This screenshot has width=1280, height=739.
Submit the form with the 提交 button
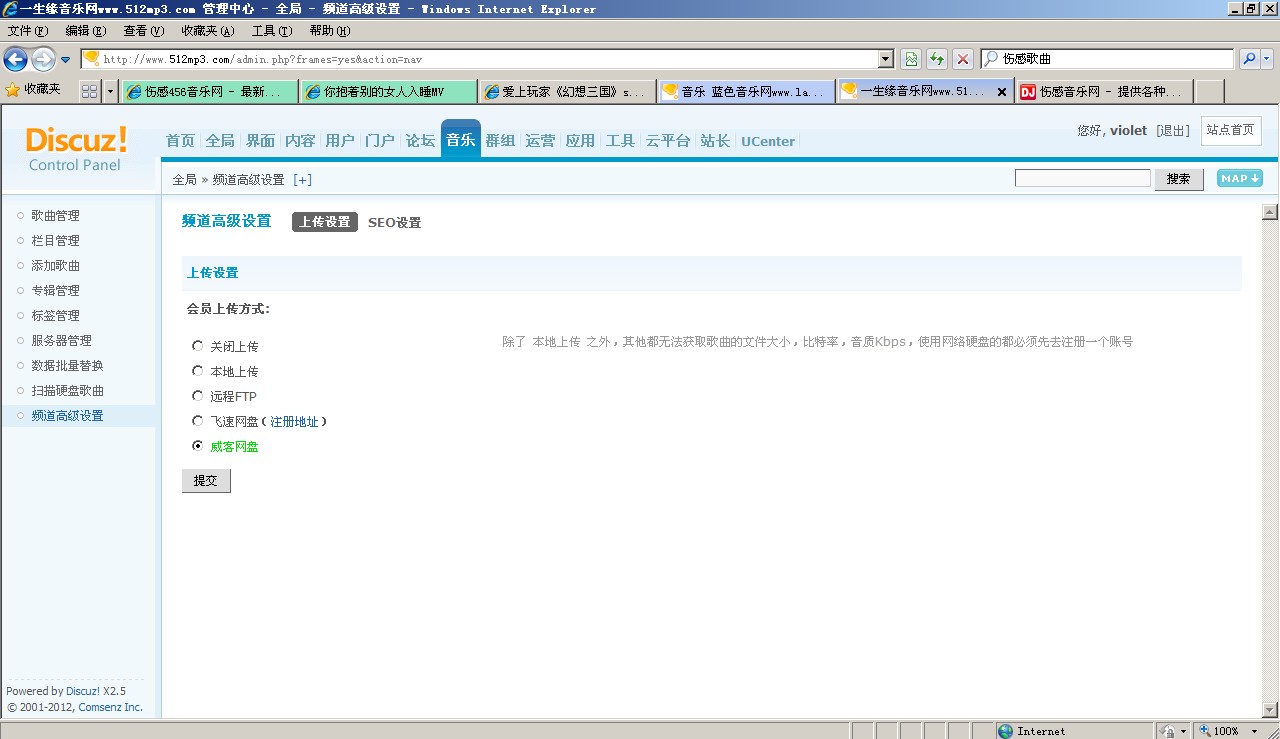[206, 481]
